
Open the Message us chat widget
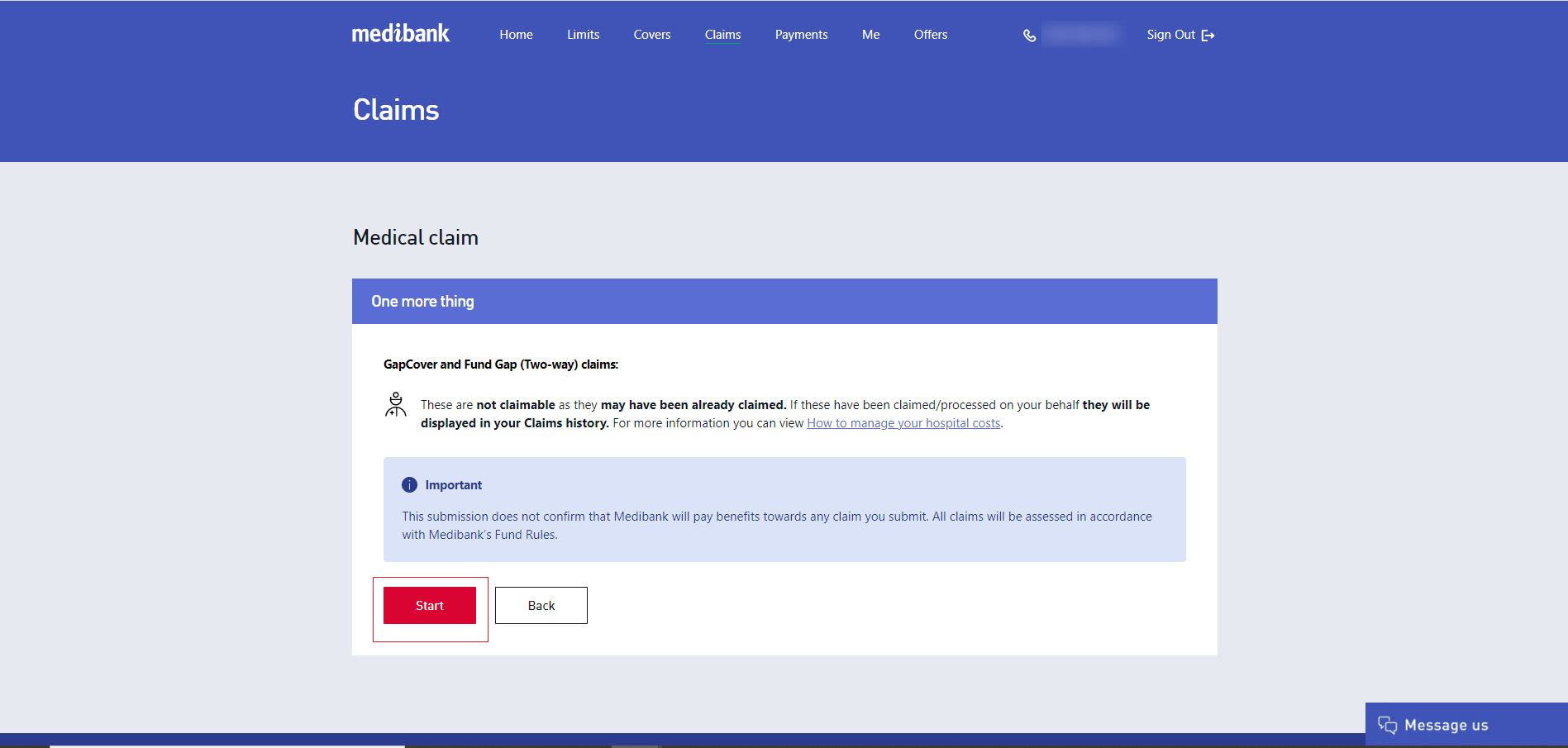pyautogui.click(x=1466, y=725)
